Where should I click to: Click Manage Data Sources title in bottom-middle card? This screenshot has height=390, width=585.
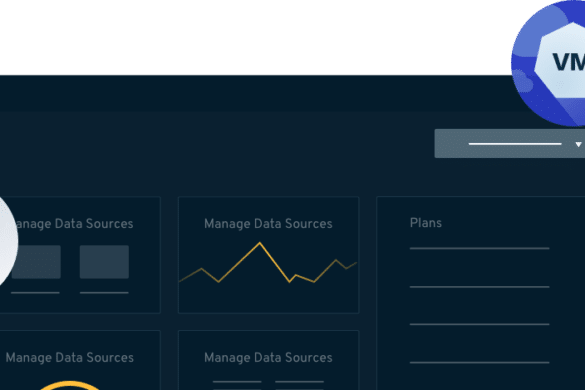pyautogui.click(x=268, y=358)
